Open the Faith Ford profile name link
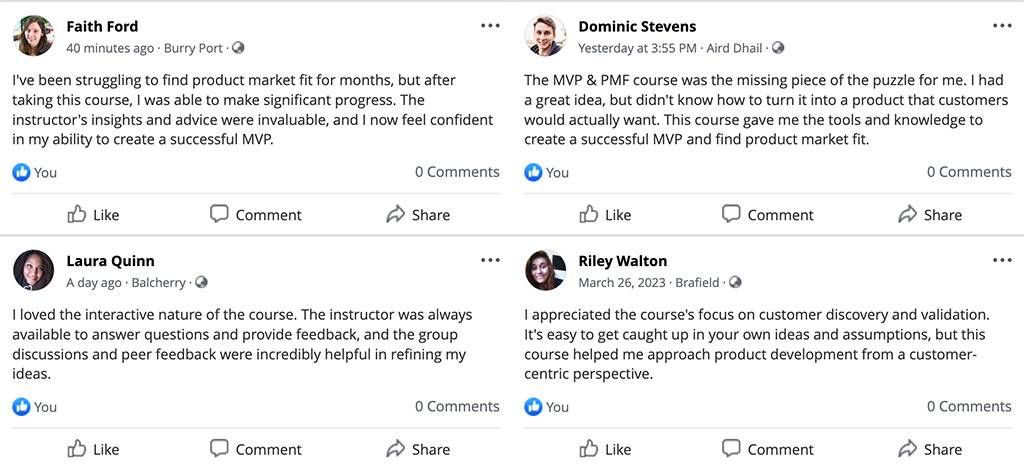Image resolution: width=1024 pixels, height=469 pixels. click(102, 26)
